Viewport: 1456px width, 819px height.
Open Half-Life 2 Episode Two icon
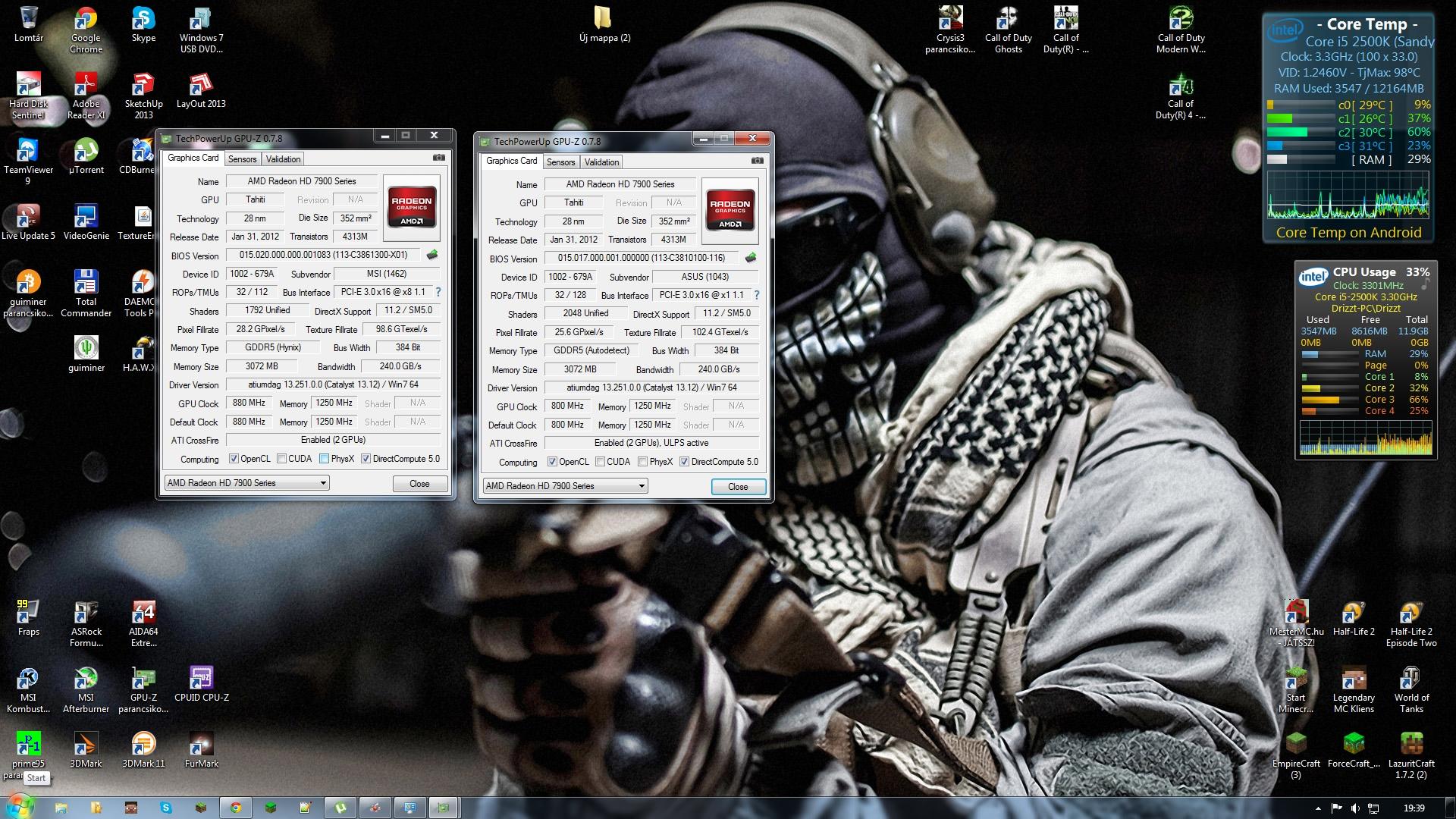point(1411,624)
